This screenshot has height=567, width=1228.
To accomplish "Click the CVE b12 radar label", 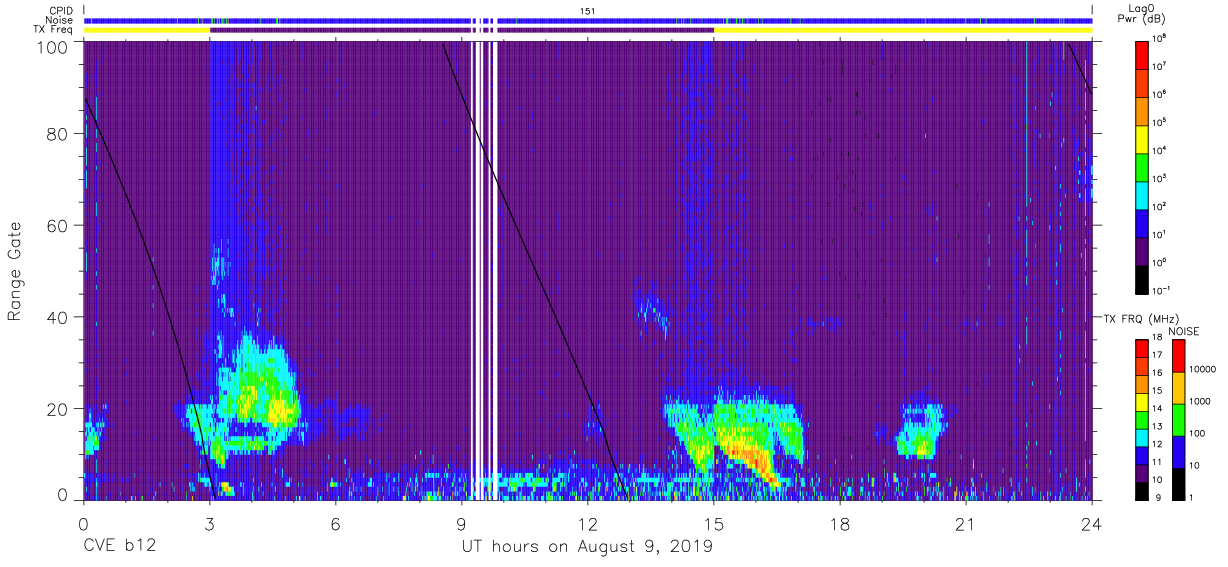I will (119, 547).
